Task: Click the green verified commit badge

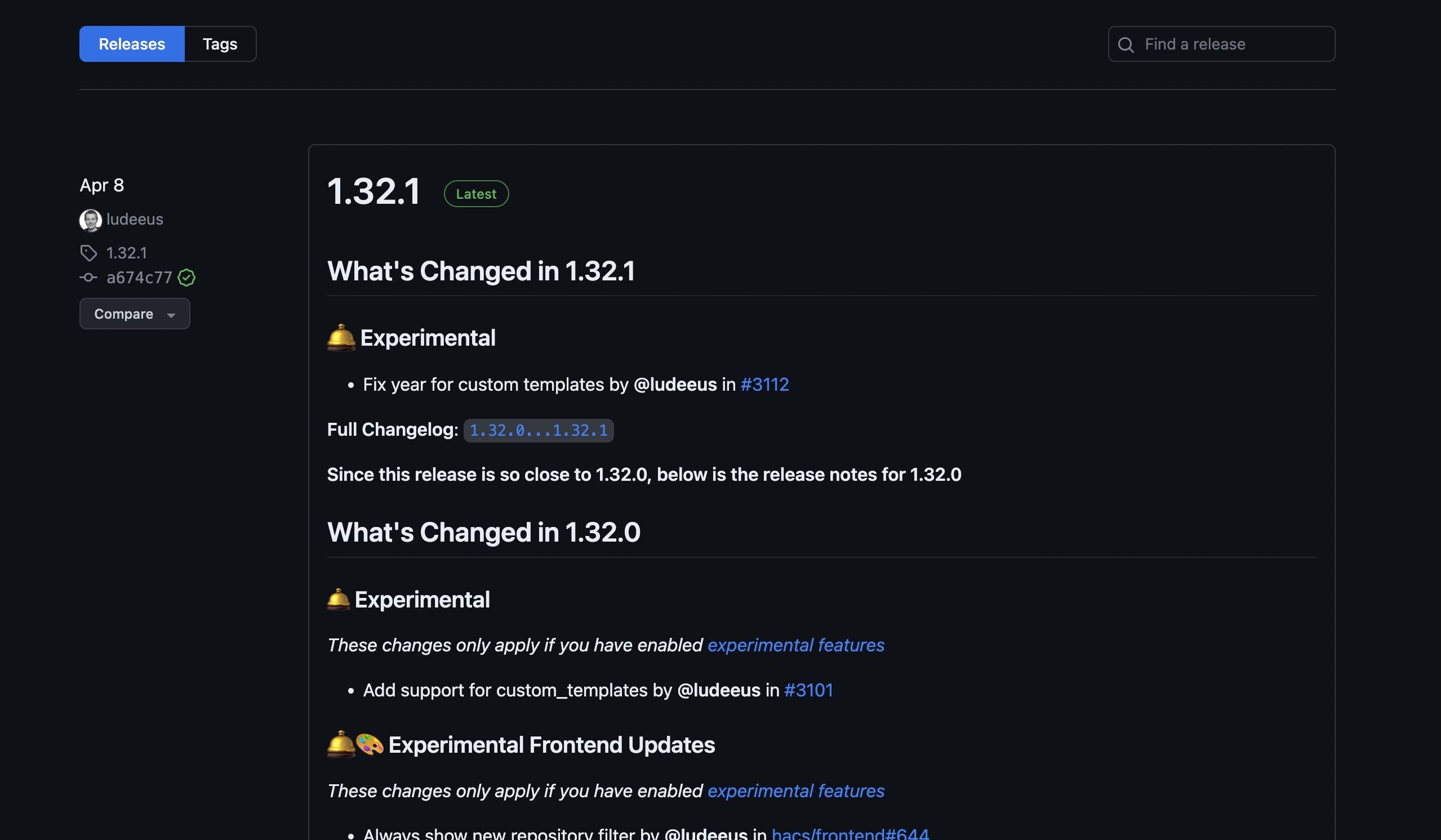Action: [x=186, y=278]
